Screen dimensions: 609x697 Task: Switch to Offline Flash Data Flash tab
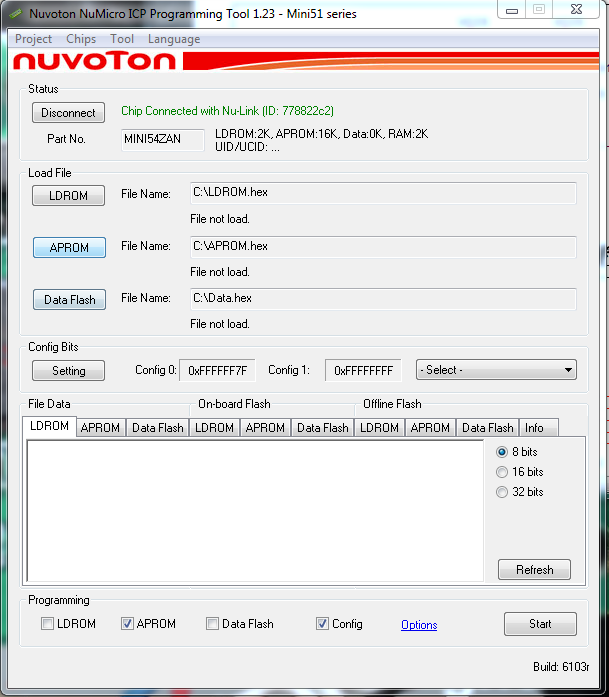(x=488, y=428)
